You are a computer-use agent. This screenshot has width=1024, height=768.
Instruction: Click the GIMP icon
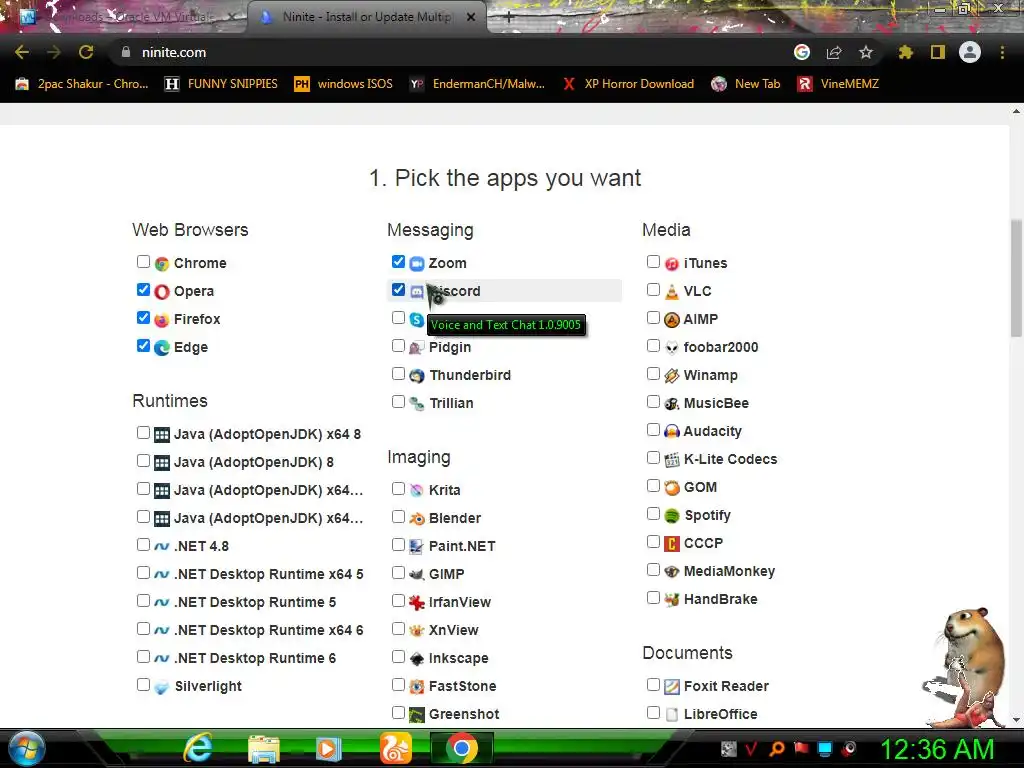pyautogui.click(x=417, y=575)
